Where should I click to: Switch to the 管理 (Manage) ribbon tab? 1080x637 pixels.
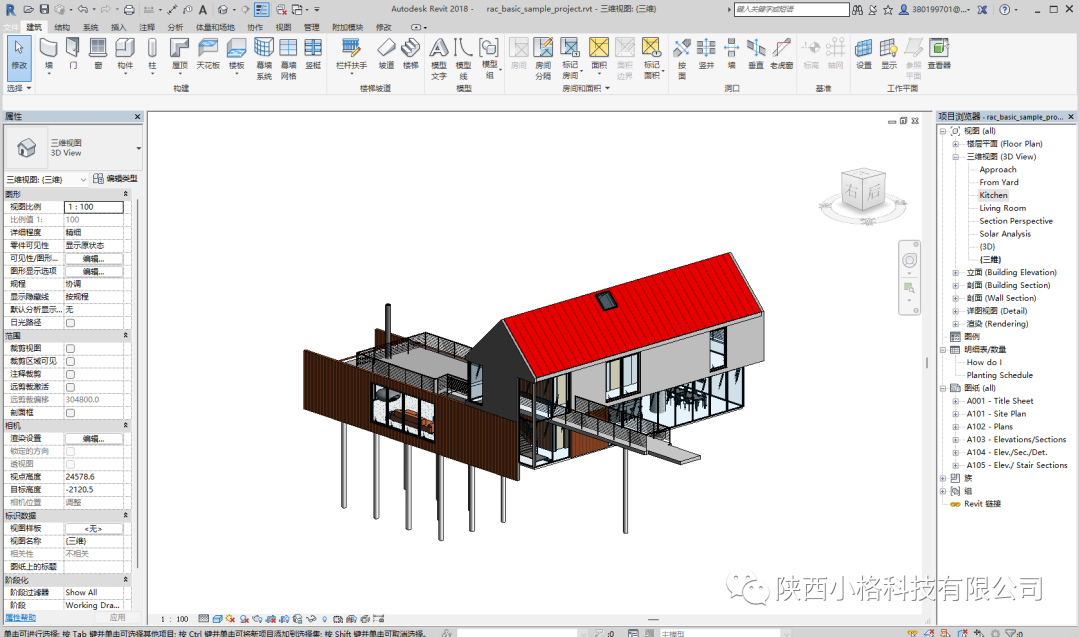[x=311, y=28]
